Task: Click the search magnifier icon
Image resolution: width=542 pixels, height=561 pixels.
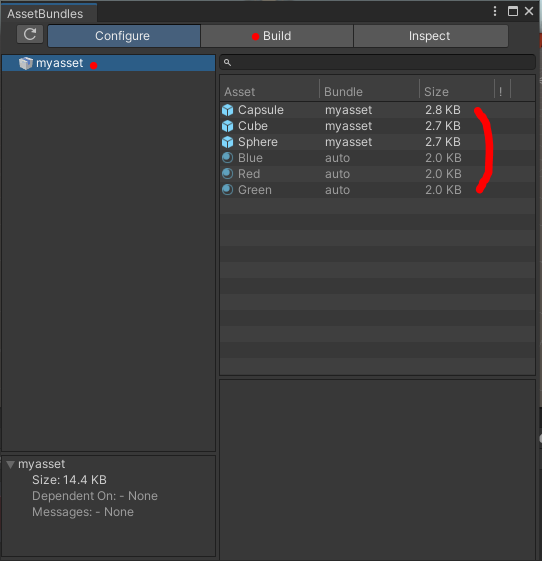Action: pyautogui.click(x=227, y=63)
